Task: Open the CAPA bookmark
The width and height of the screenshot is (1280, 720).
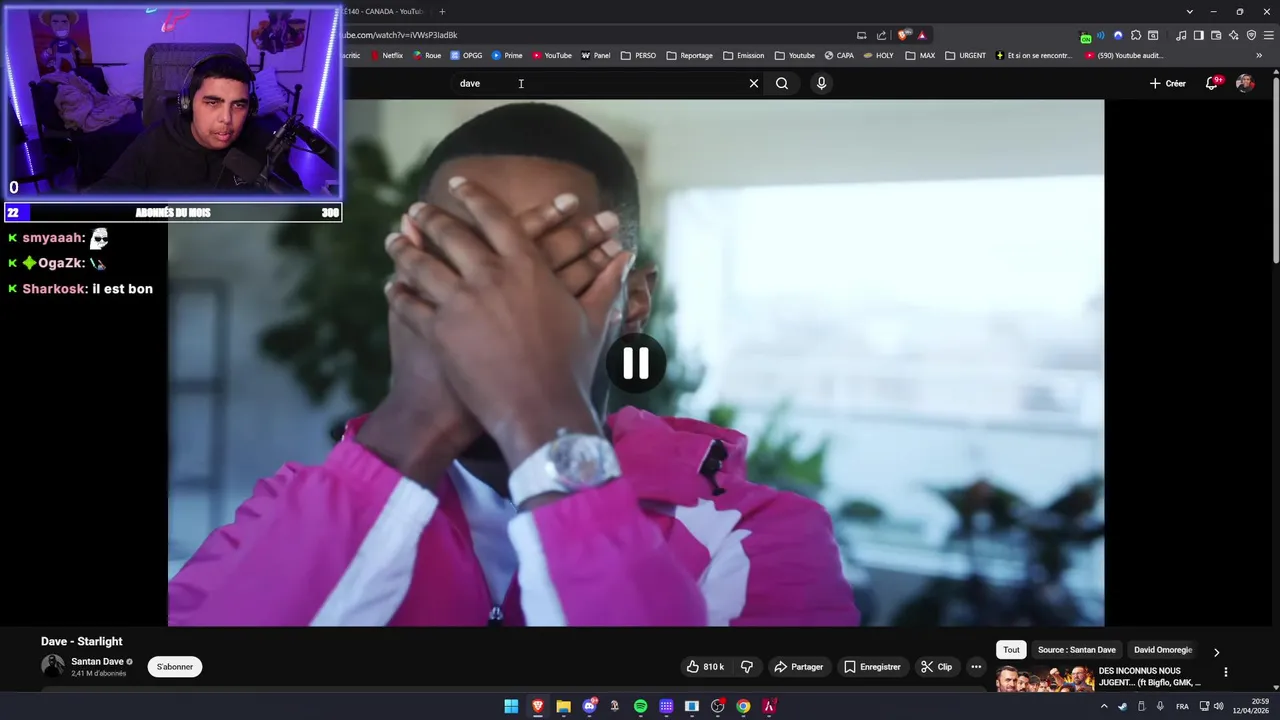Action: point(839,56)
